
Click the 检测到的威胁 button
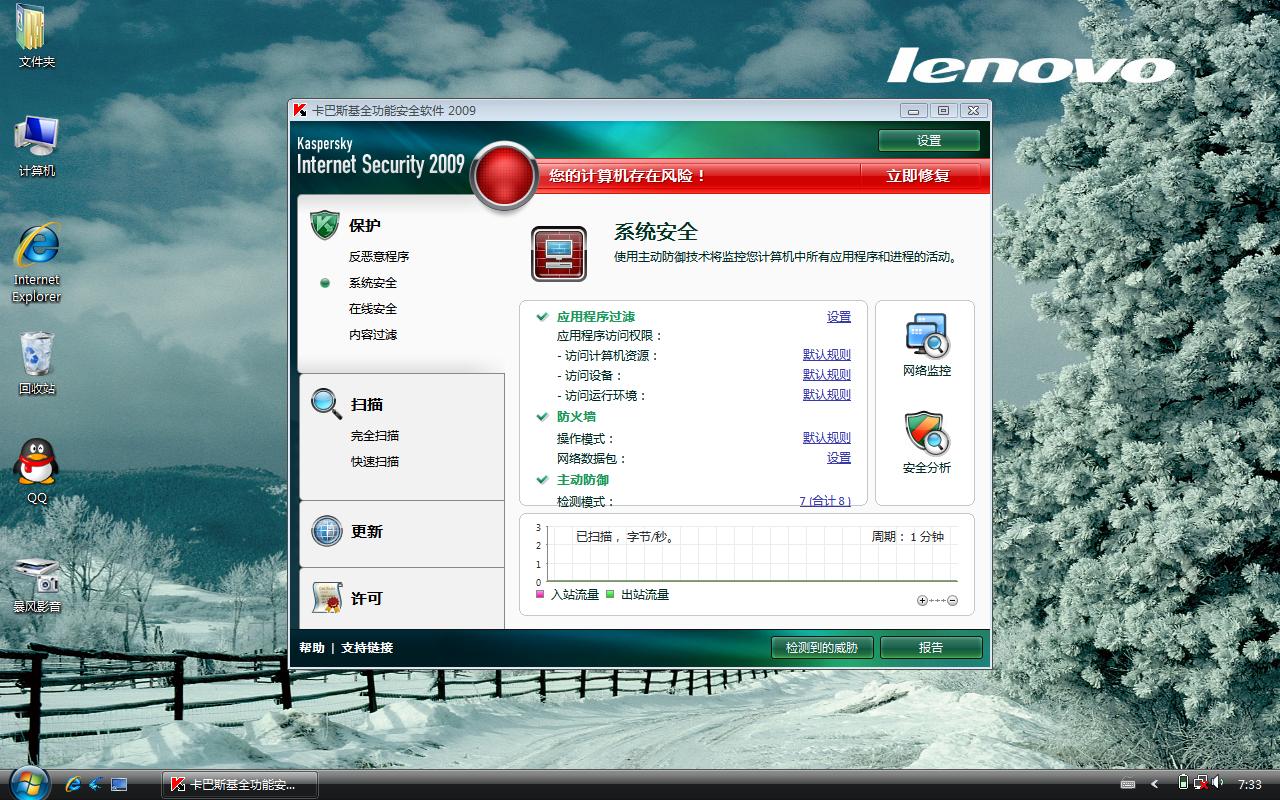[822, 647]
